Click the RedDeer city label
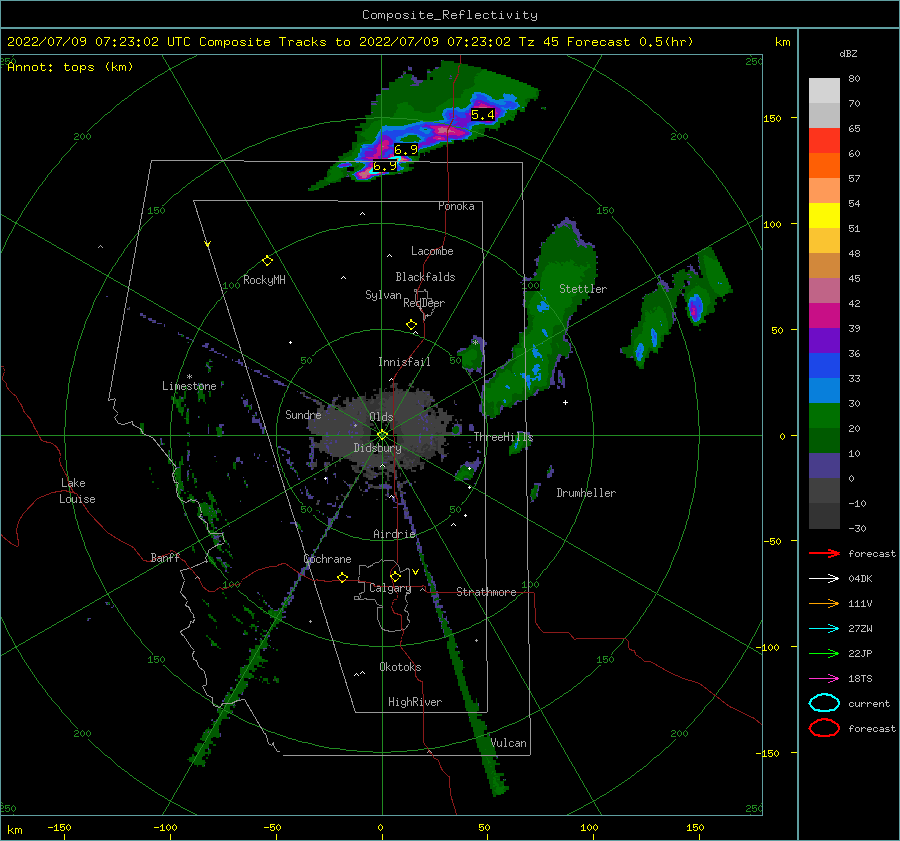This screenshot has width=900, height=841. pyautogui.click(x=424, y=303)
